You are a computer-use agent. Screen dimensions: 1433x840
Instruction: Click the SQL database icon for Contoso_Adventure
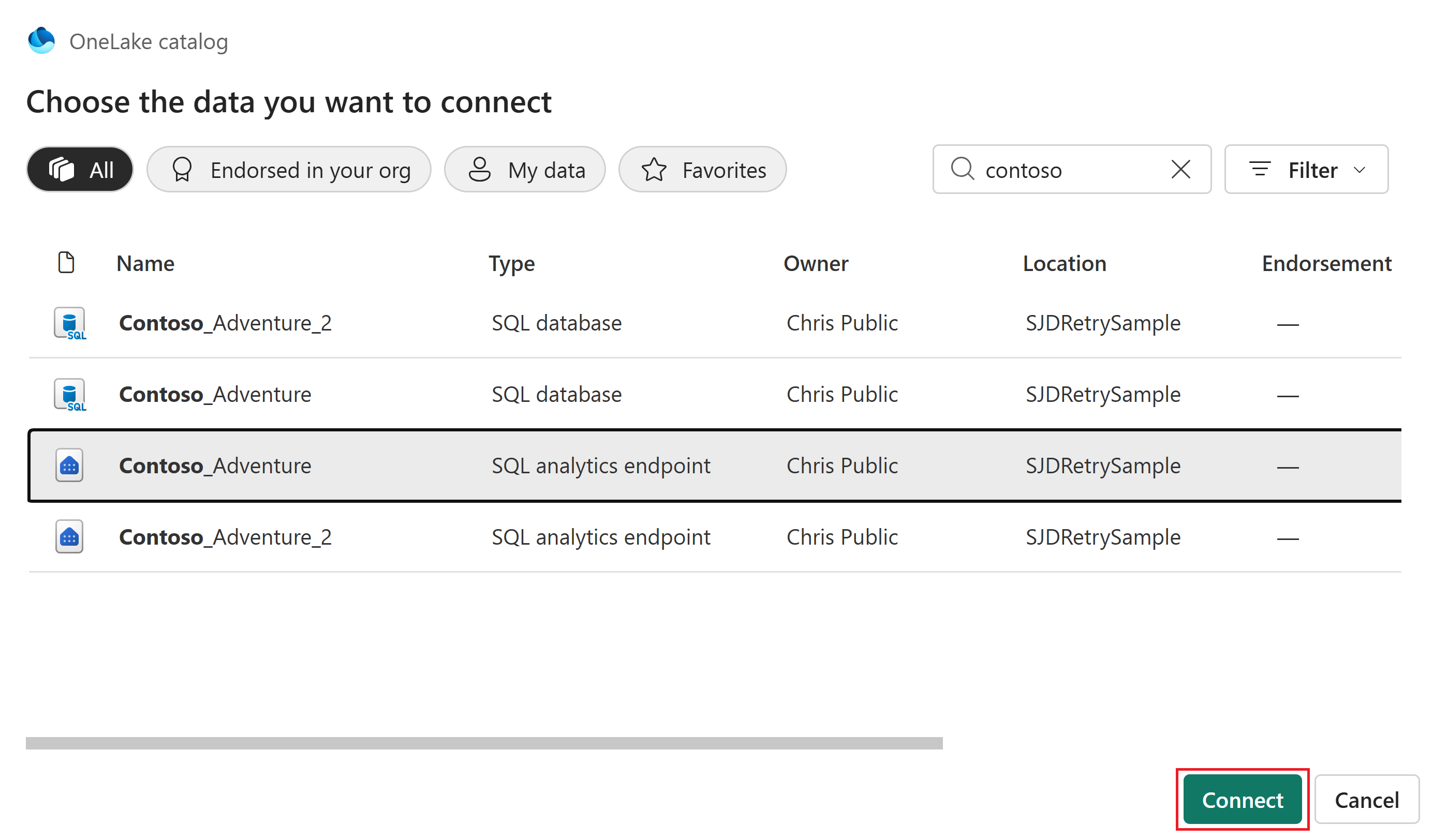pos(69,395)
